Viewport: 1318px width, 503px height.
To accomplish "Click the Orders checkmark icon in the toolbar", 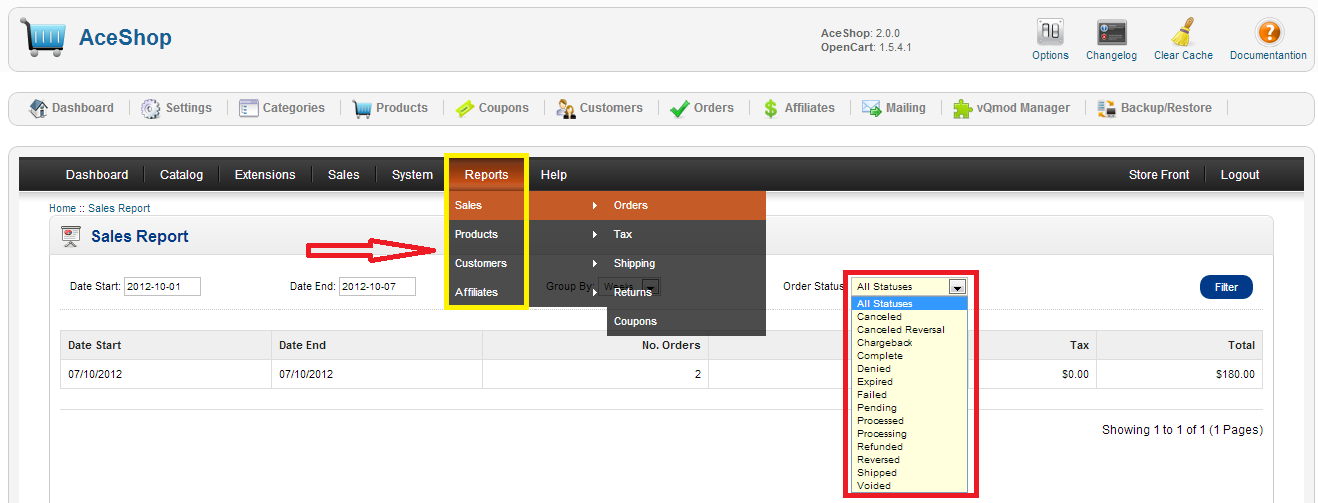I will [x=680, y=108].
